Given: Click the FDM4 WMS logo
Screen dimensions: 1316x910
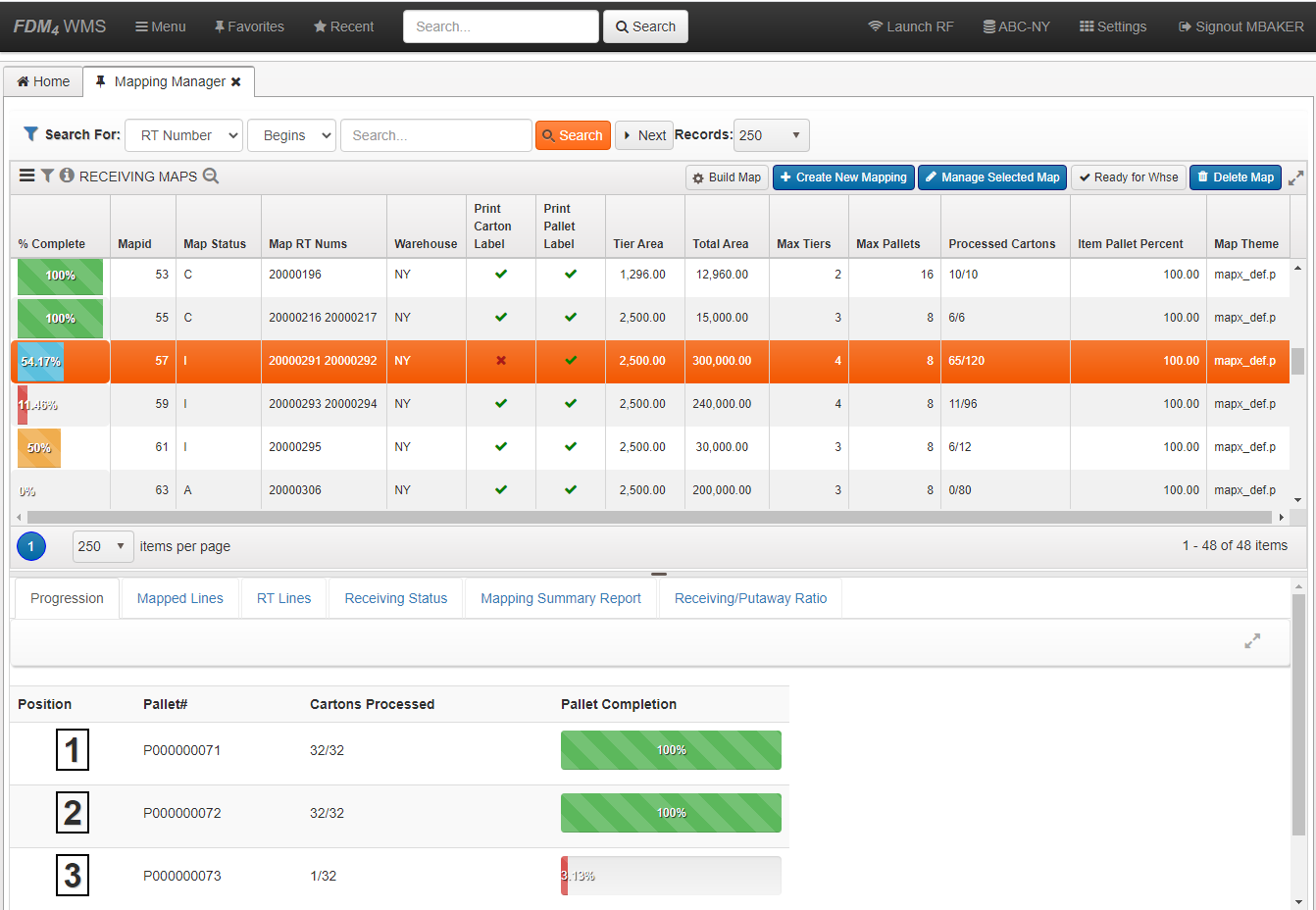Looking at the screenshot, I should [59, 26].
